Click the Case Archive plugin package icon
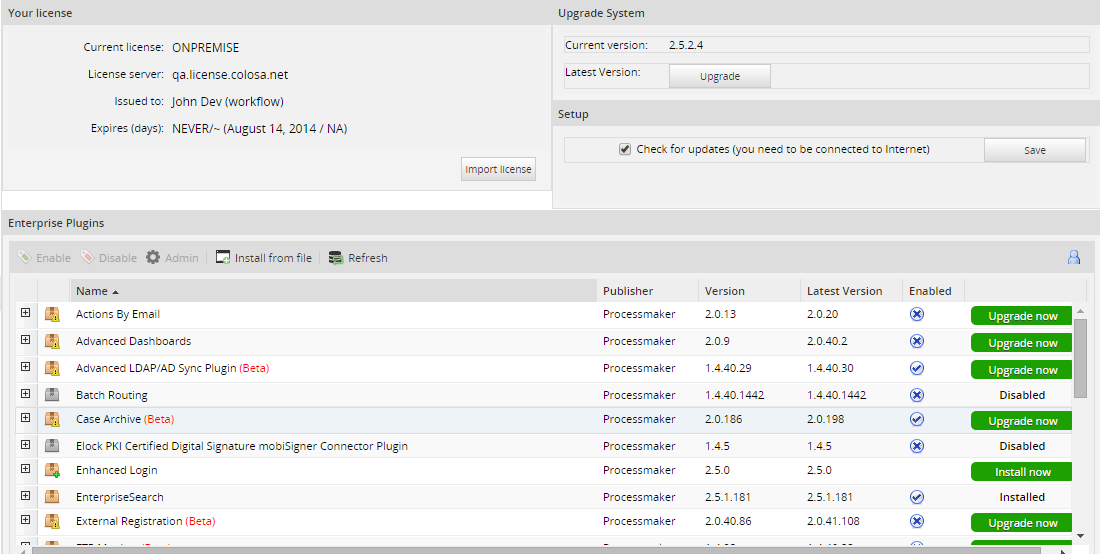 pos(52,420)
